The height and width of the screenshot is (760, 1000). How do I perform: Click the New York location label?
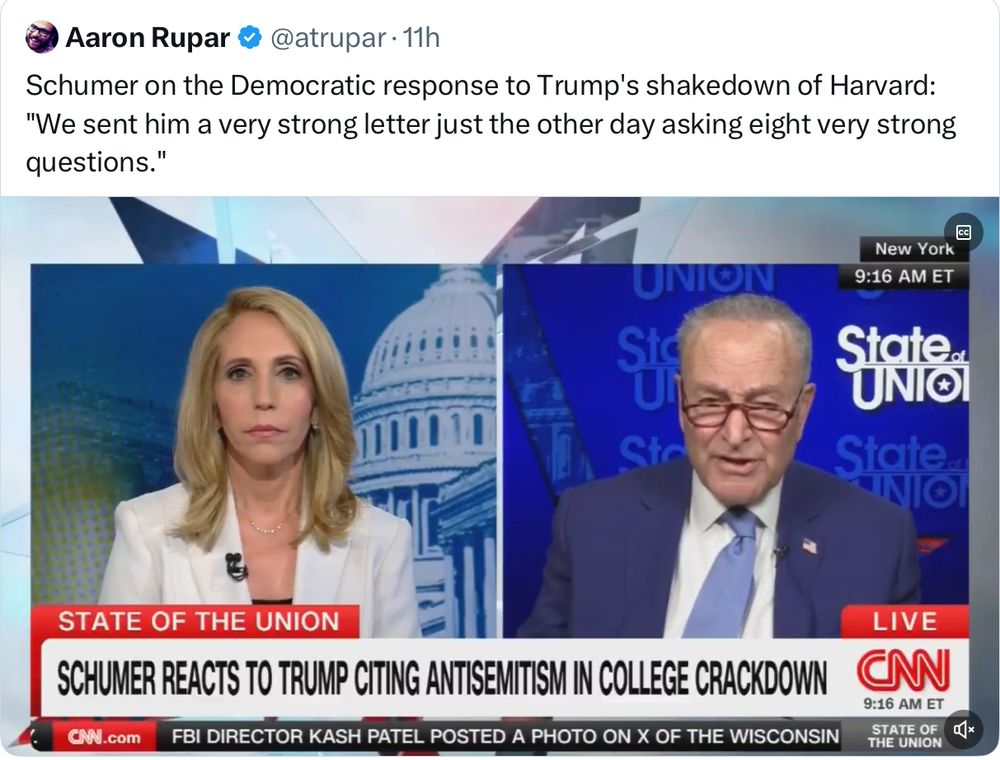[914, 249]
